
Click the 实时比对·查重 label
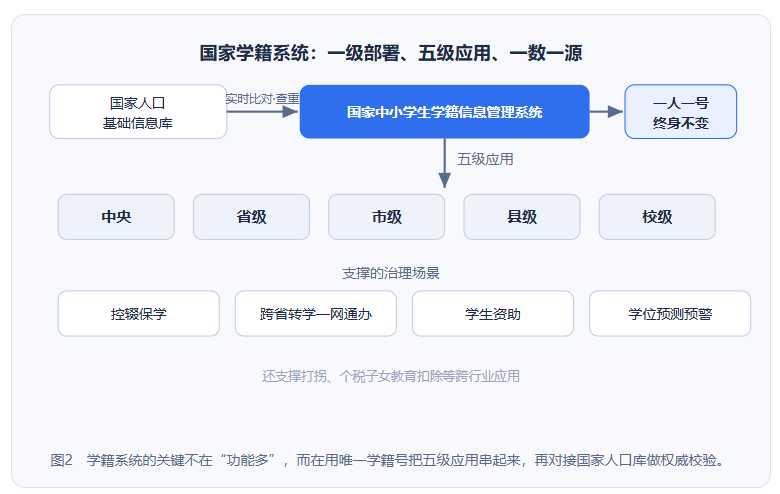(263, 99)
